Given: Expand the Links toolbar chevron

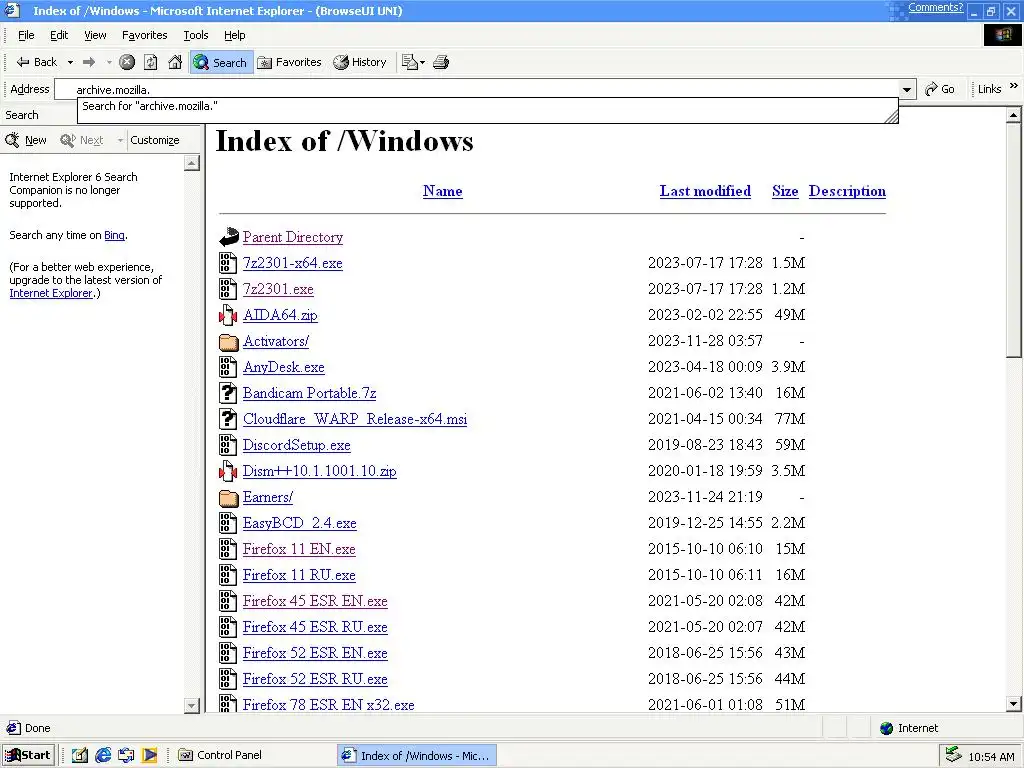Looking at the screenshot, I should pyautogui.click(x=1014, y=86).
